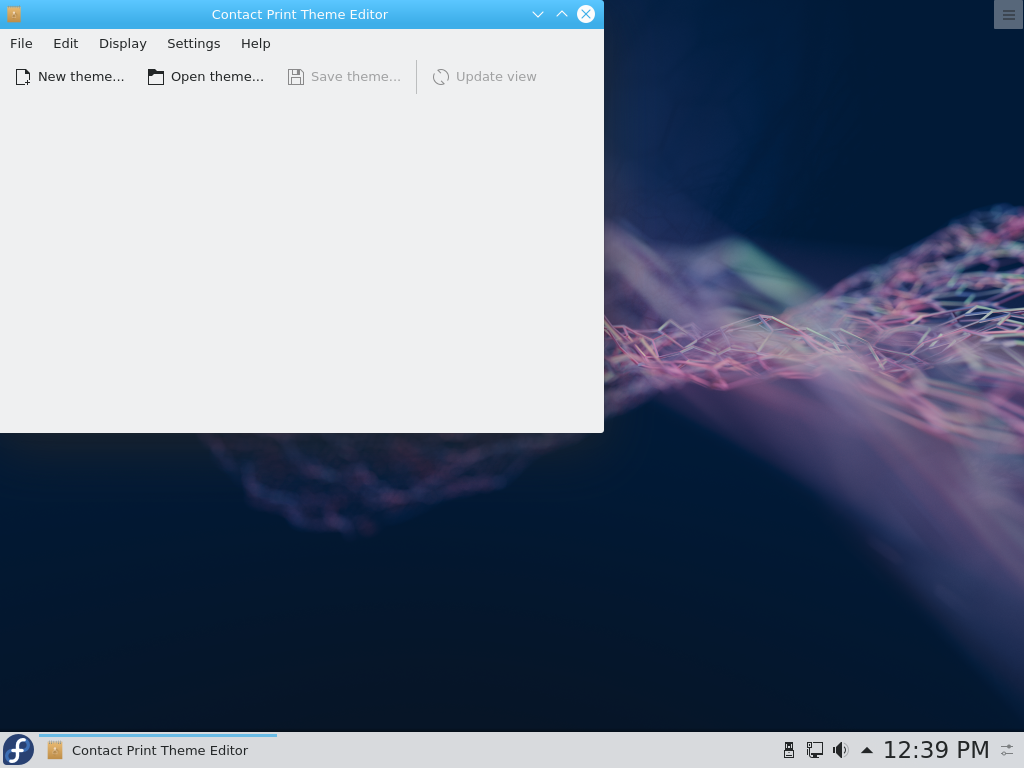
Task: Maximize the Contact Print Theme Editor window
Action: [562, 14]
